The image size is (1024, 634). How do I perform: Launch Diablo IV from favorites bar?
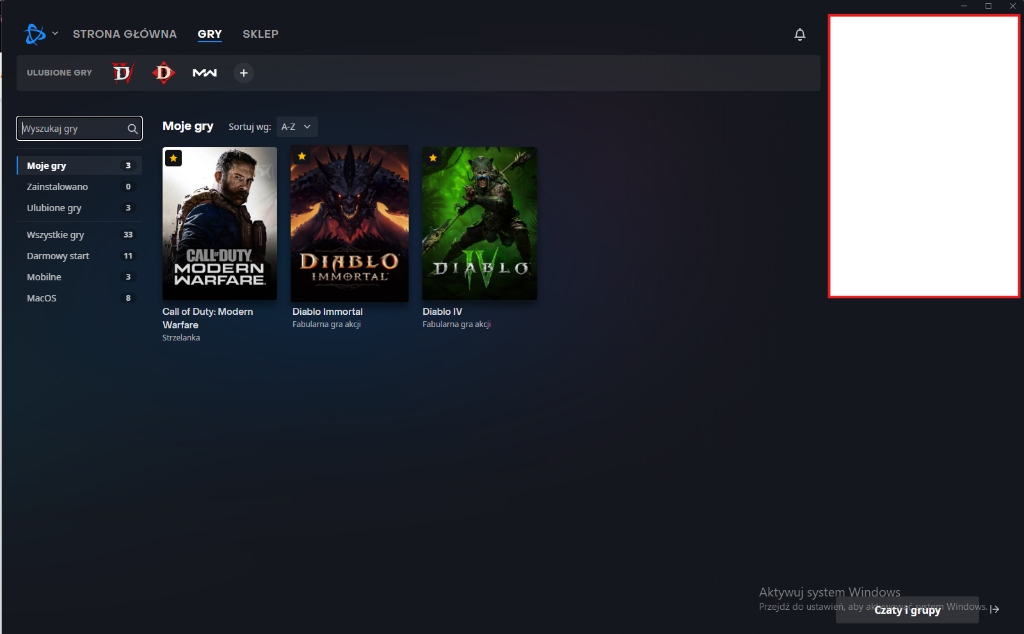[122, 72]
